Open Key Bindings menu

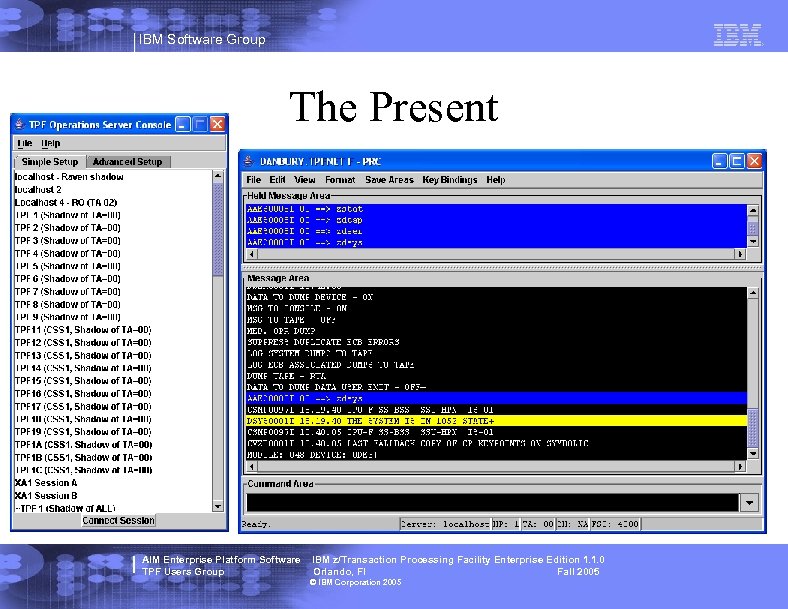[450, 180]
